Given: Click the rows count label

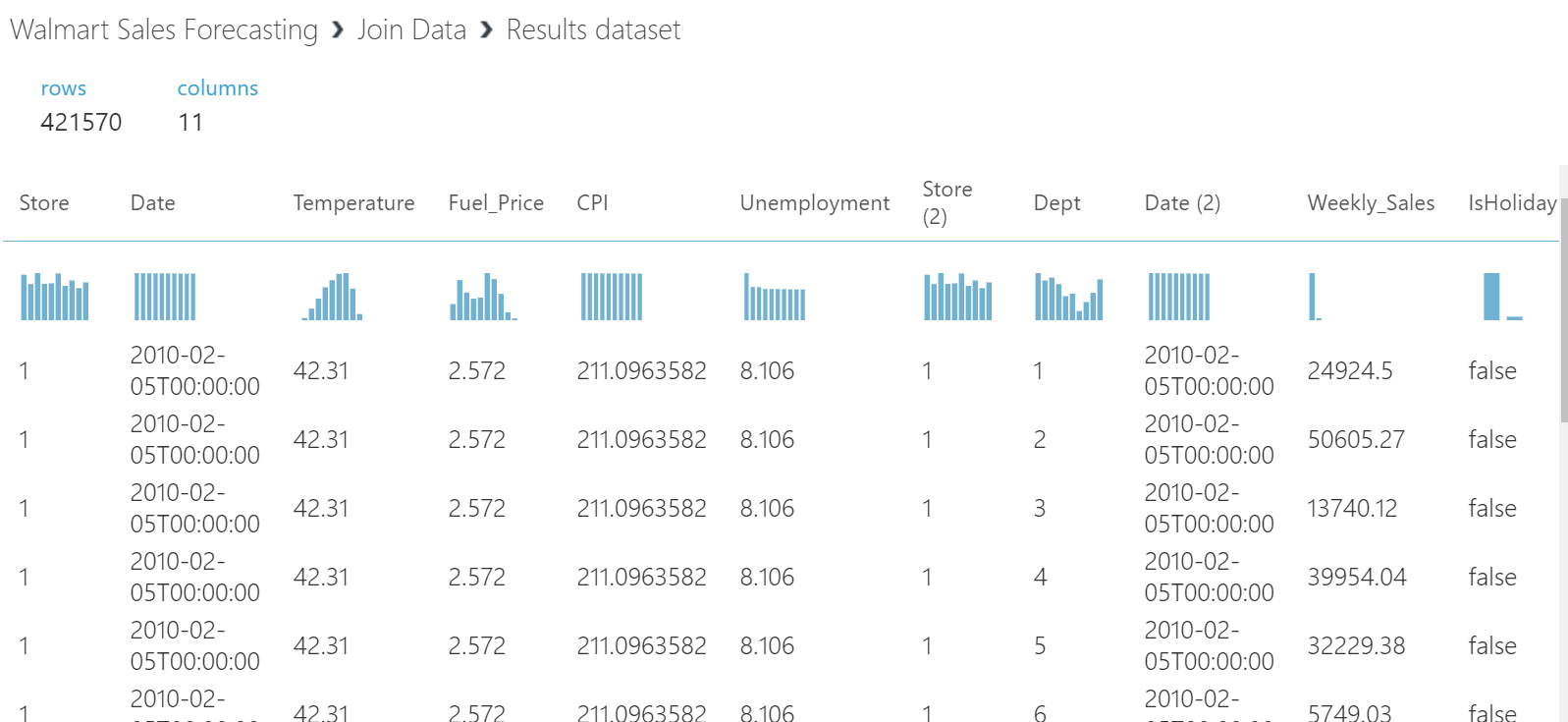Looking at the screenshot, I should 64,88.
